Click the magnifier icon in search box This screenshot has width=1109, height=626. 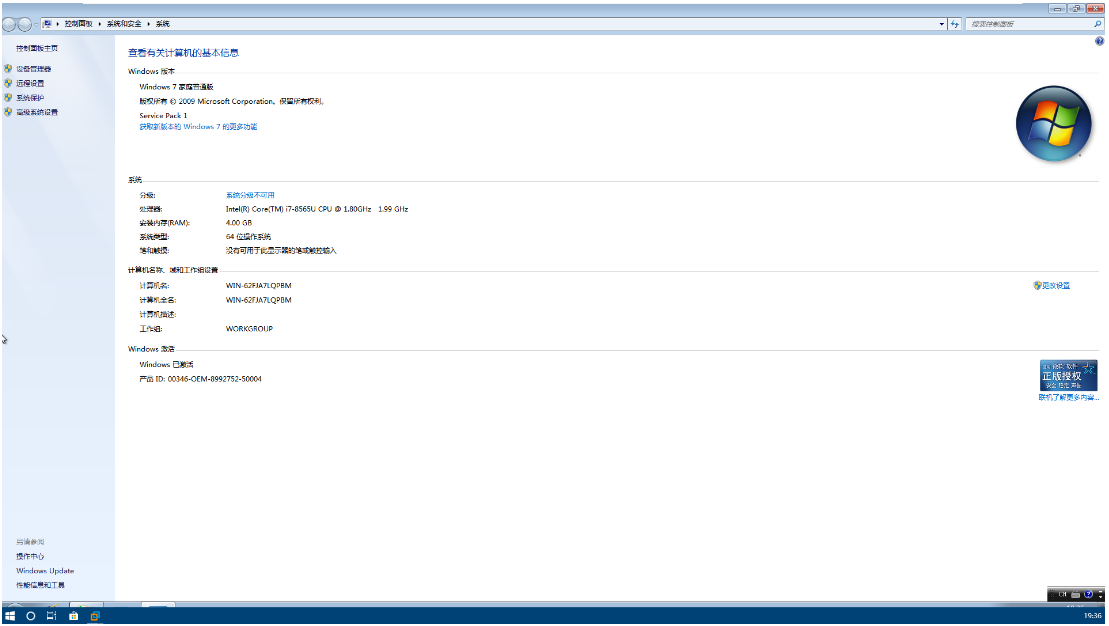coord(1097,23)
